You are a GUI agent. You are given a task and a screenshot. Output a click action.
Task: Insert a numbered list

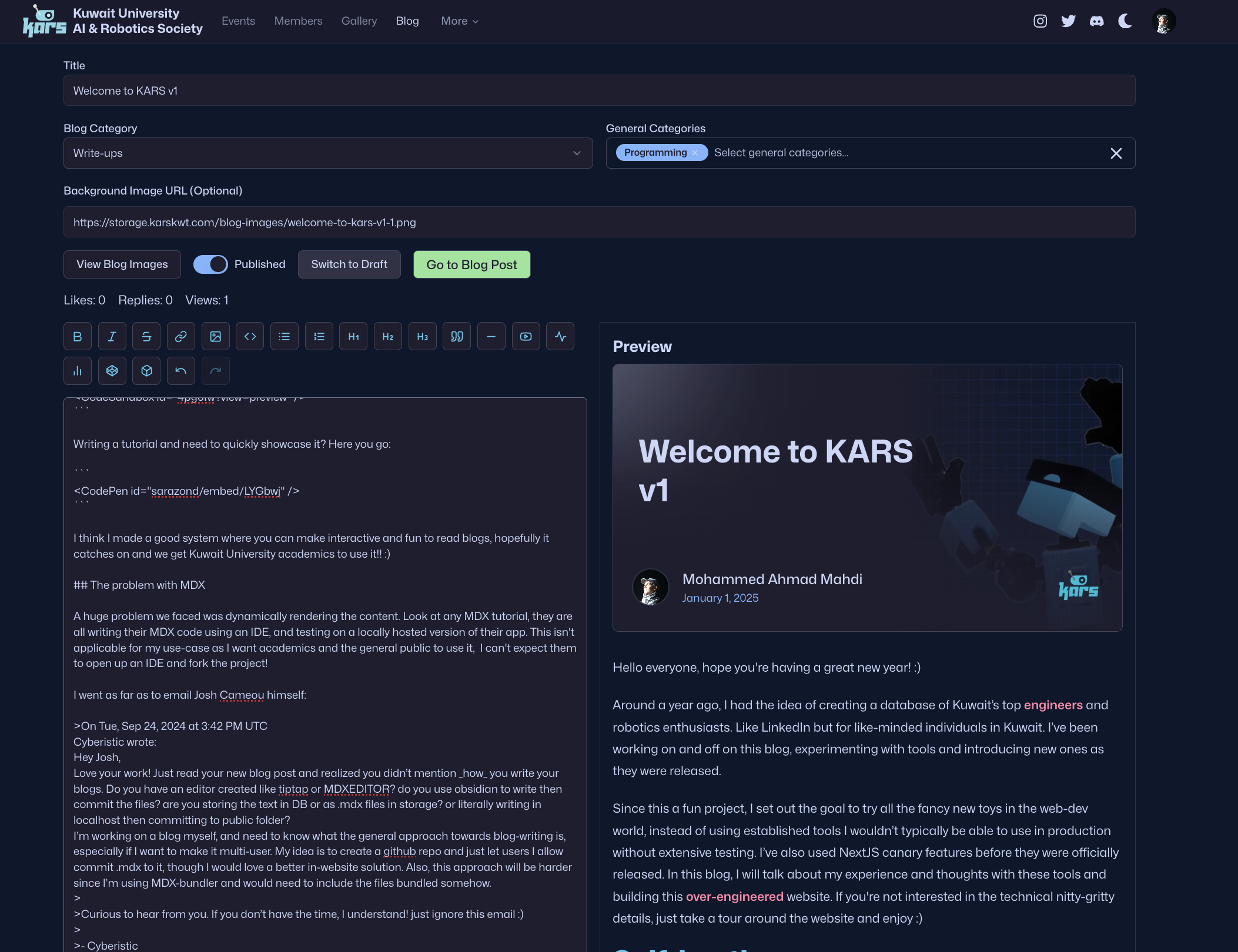319,337
